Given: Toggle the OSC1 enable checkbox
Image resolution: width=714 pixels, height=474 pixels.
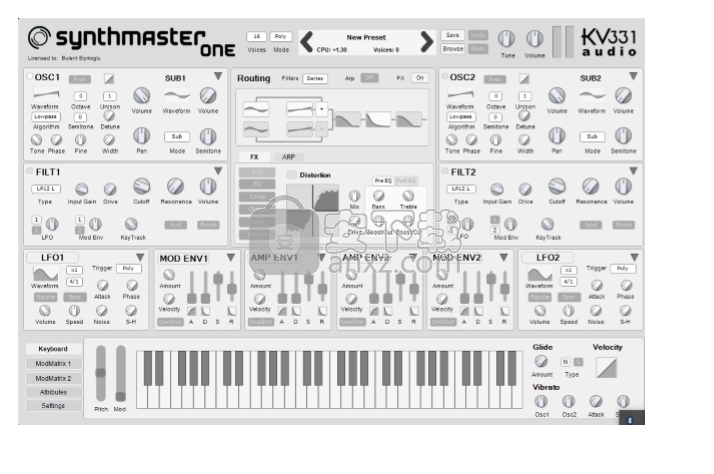Looking at the screenshot, I should 30,76.
